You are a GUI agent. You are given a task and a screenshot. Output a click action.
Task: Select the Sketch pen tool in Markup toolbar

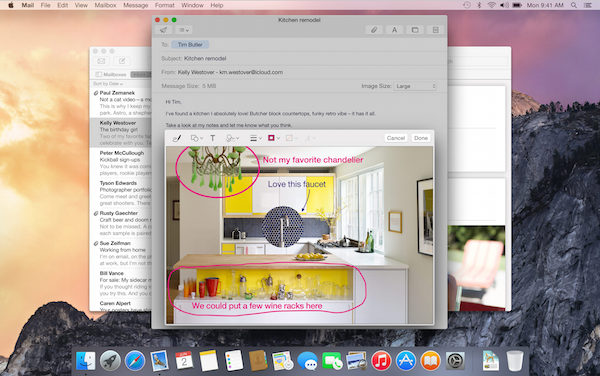click(177, 138)
